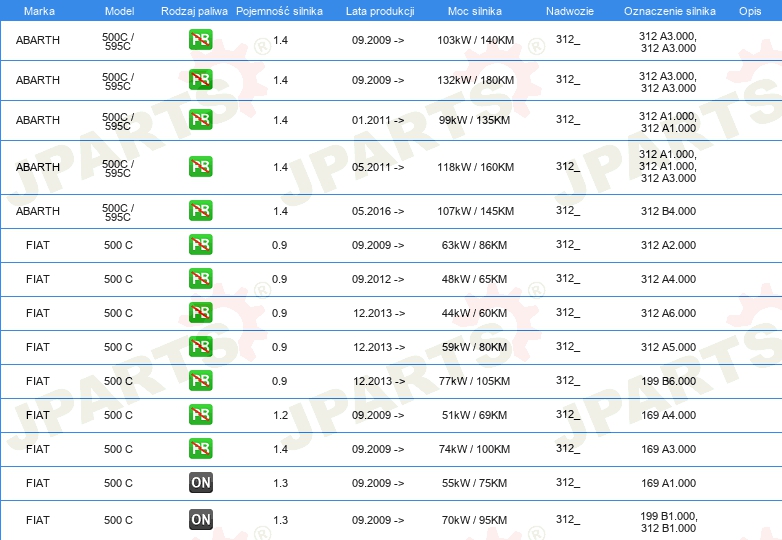Select the 74kW / 100KM cell
Screen dimensions: 782x540
(x=474, y=449)
